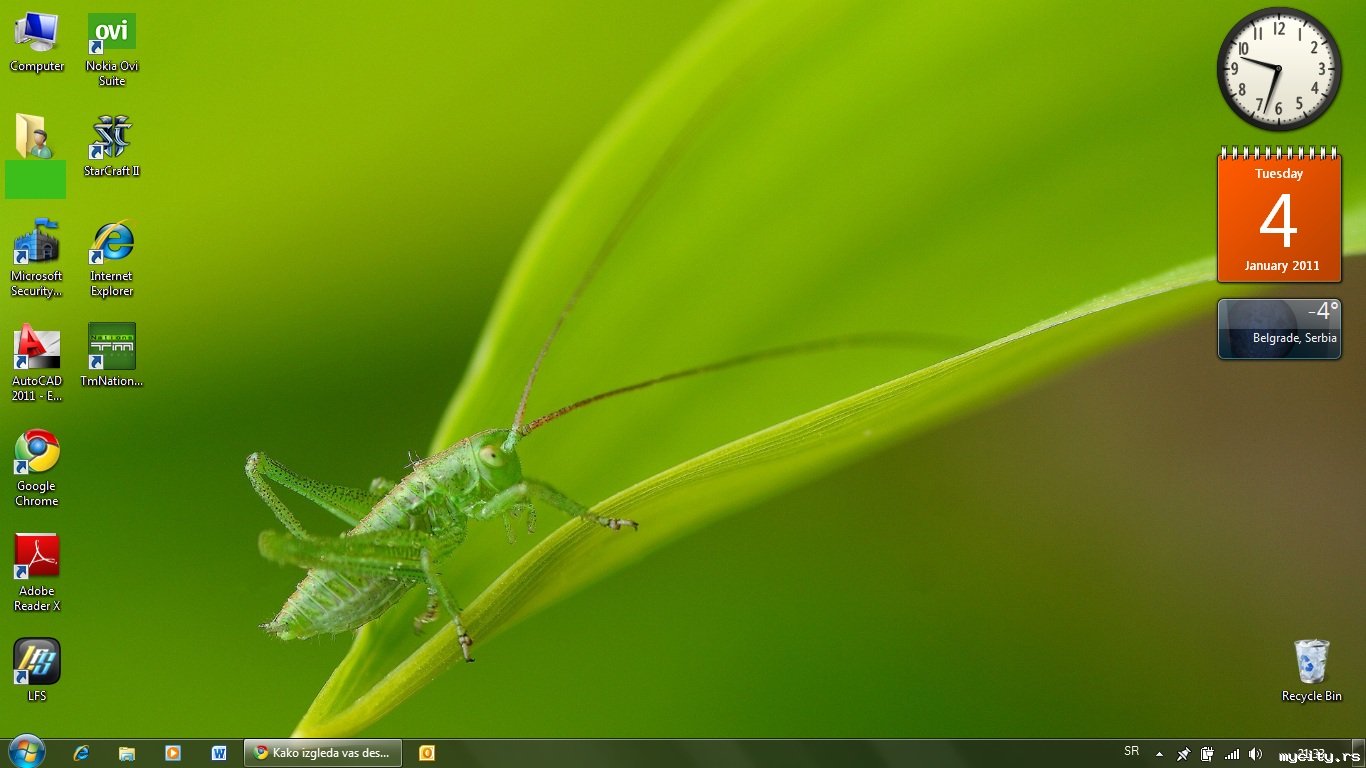Open the Recycle Bin
The height and width of the screenshot is (768, 1366).
1312,670
